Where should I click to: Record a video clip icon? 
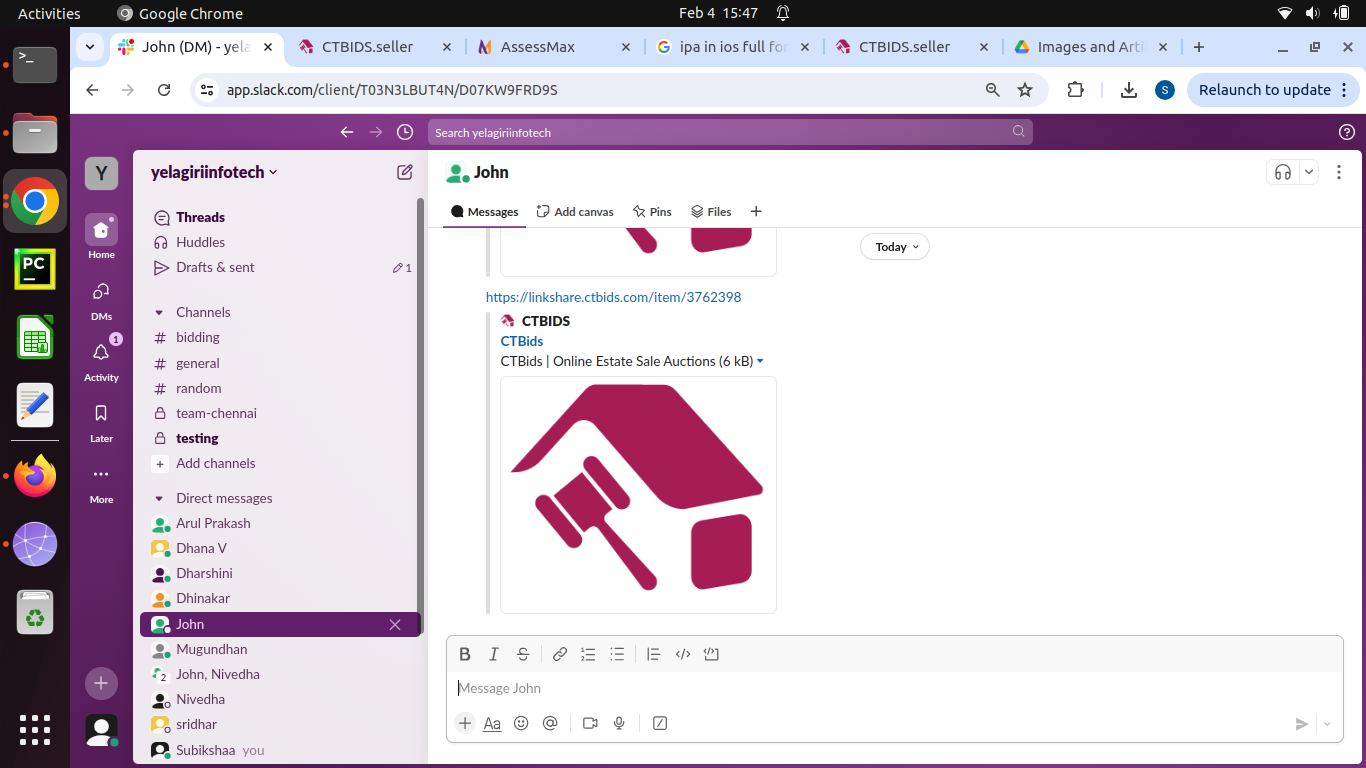(590, 723)
